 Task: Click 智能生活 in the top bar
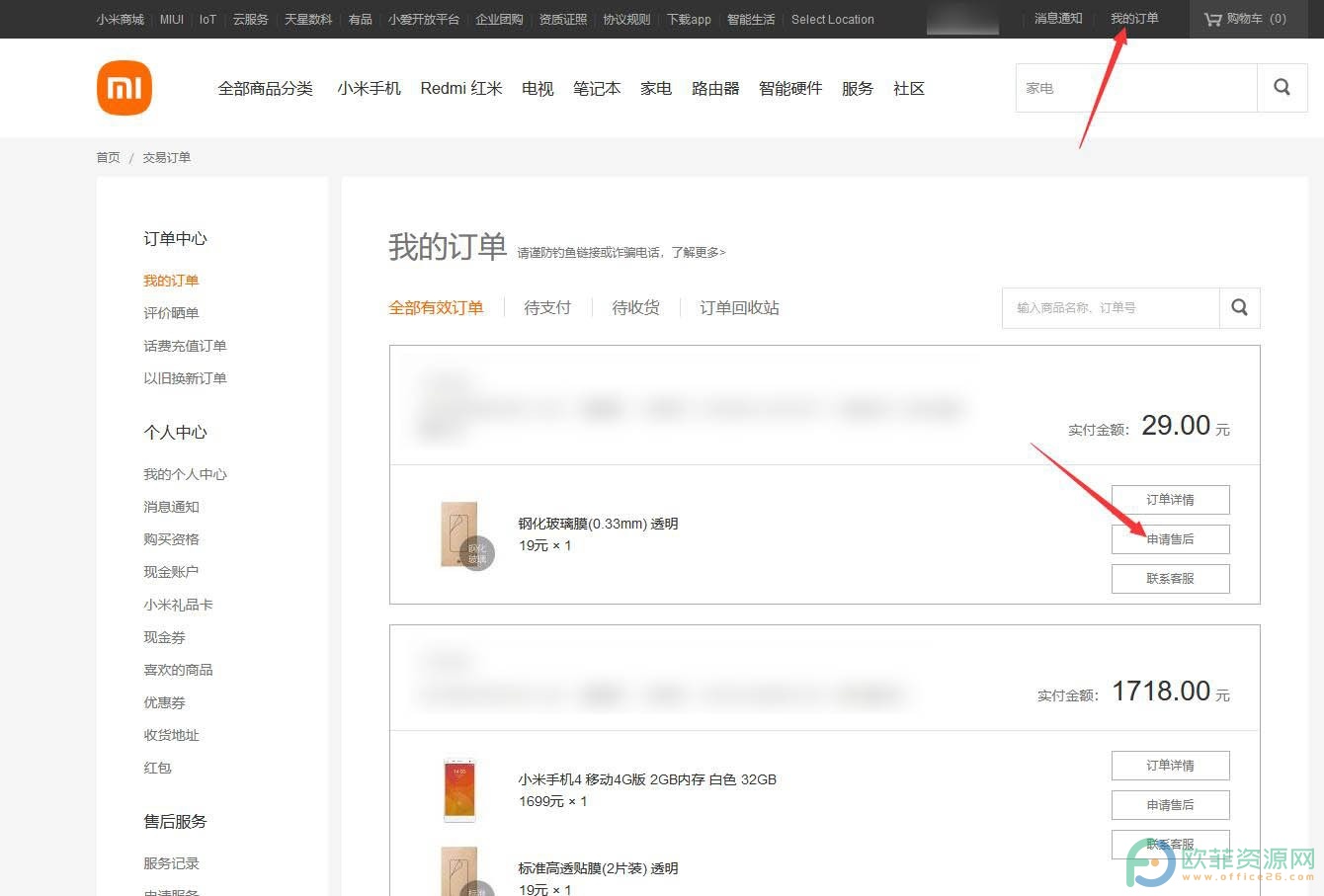pos(751,20)
